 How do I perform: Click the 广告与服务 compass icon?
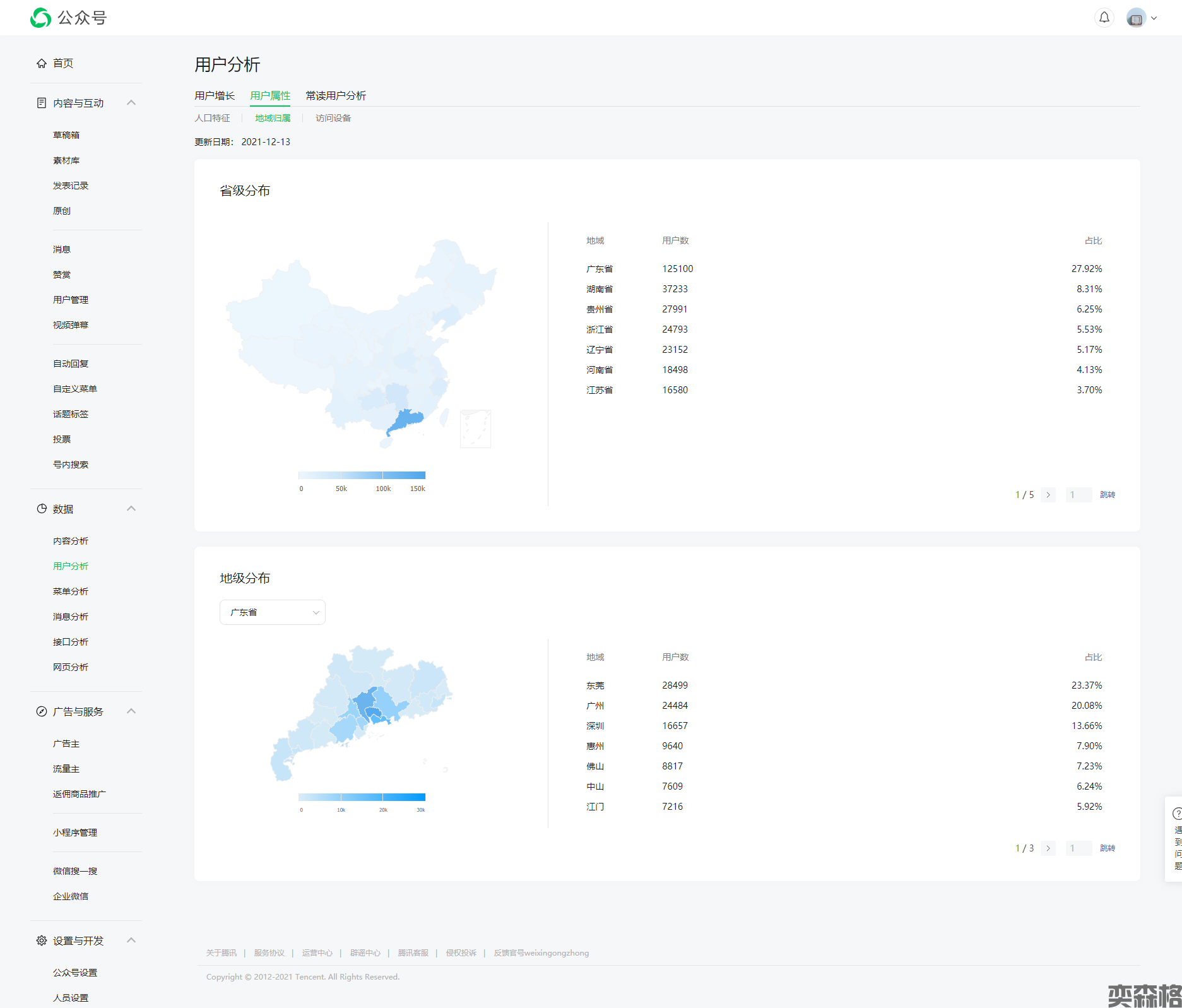click(42, 711)
